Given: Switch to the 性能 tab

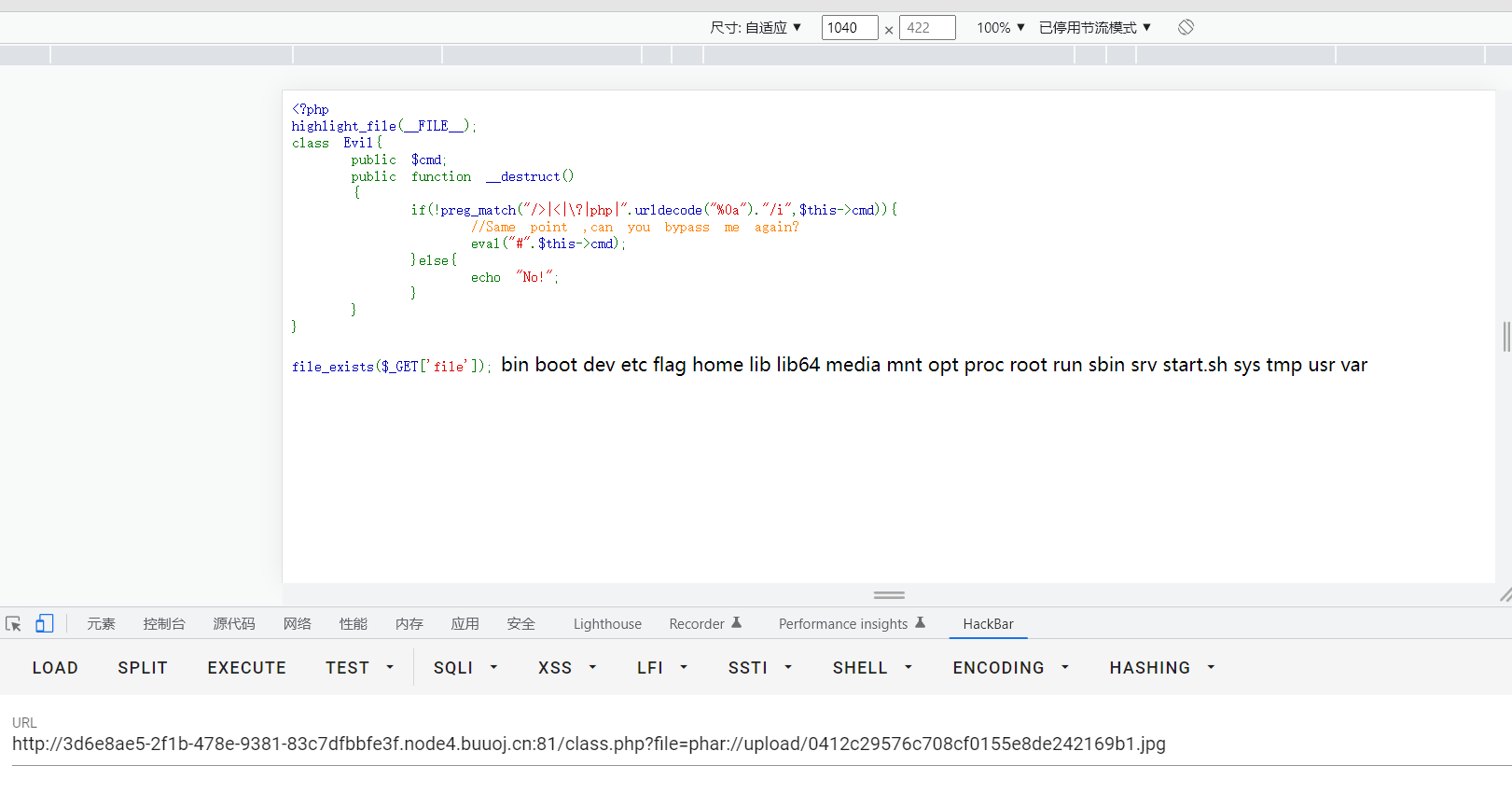Looking at the screenshot, I should 354,624.
